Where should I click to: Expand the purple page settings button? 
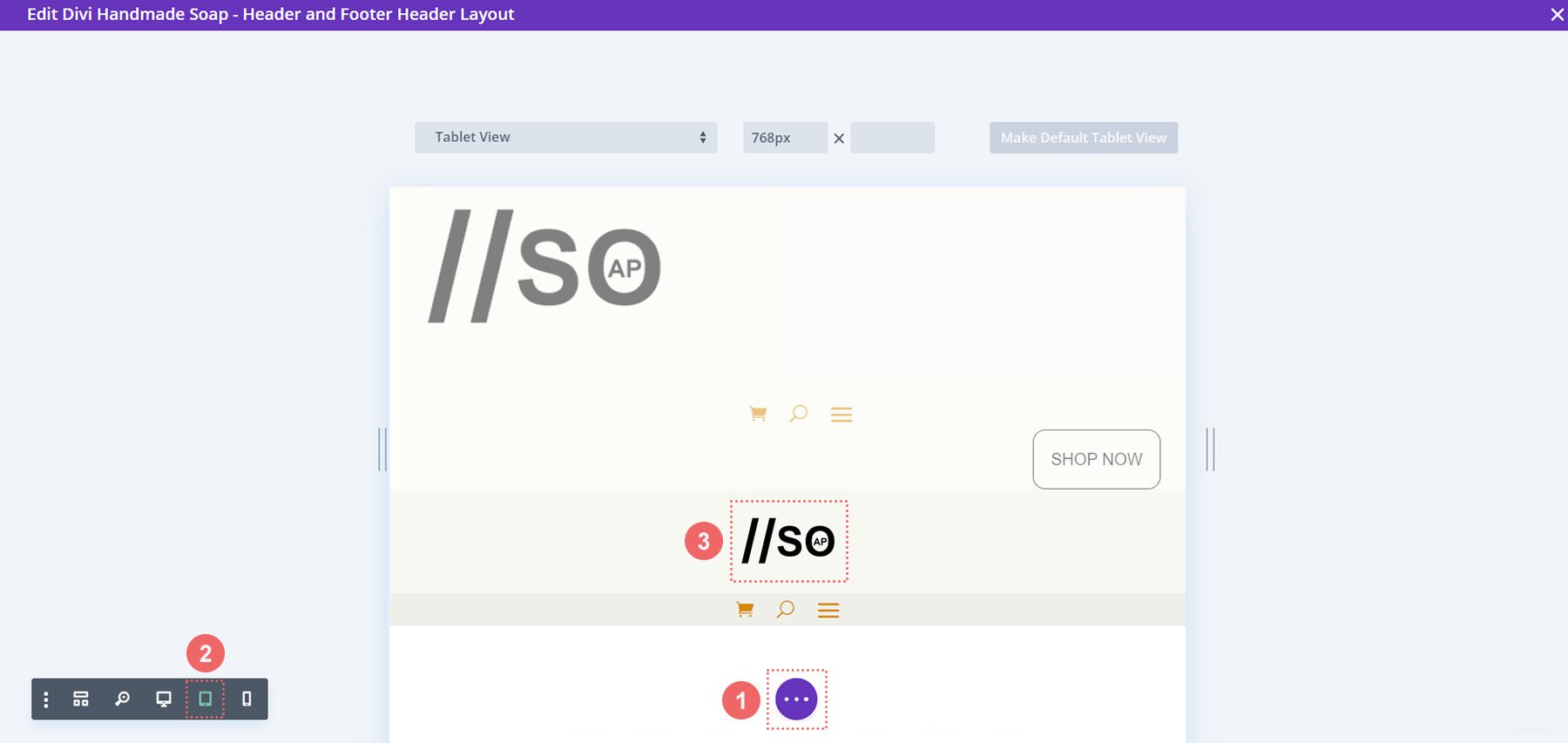point(796,699)
